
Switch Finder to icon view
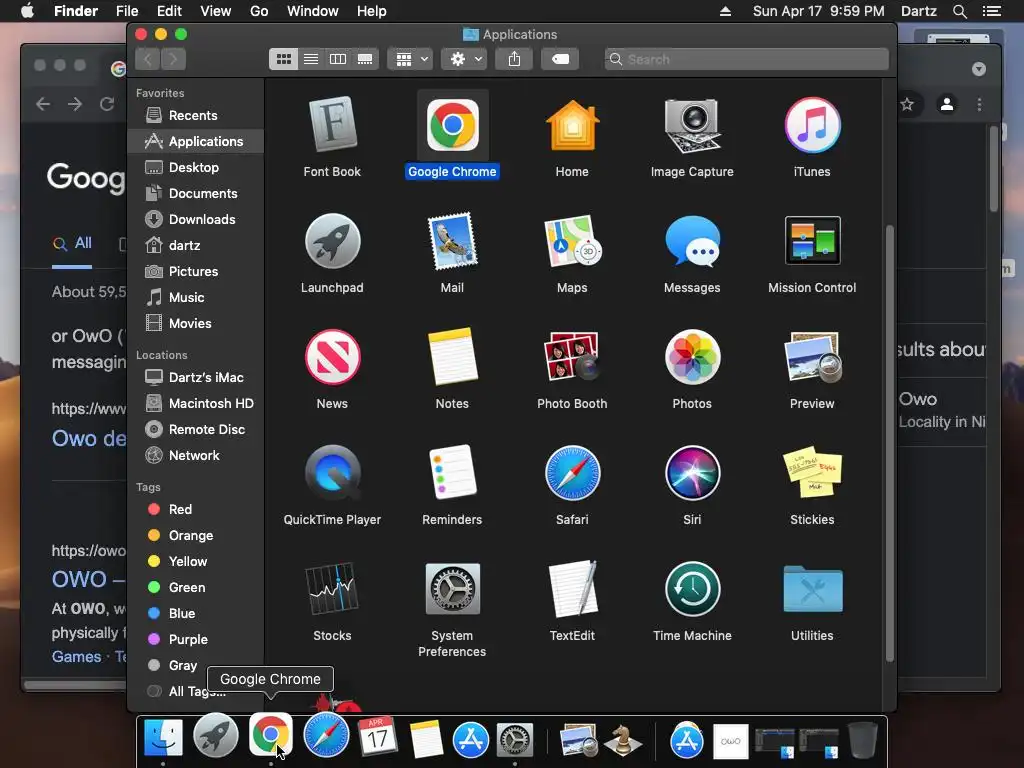pos(283,59)
